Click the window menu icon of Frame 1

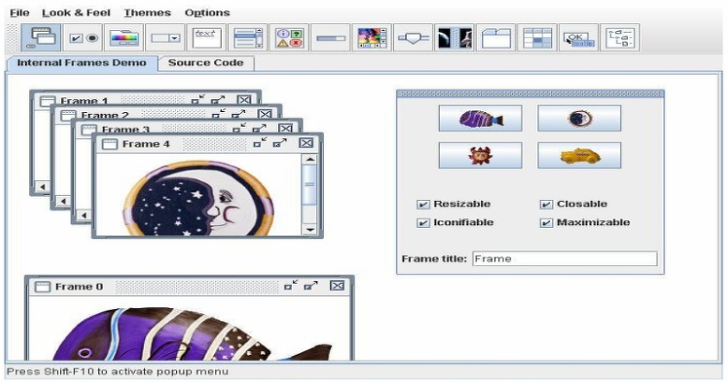(47, 101)
